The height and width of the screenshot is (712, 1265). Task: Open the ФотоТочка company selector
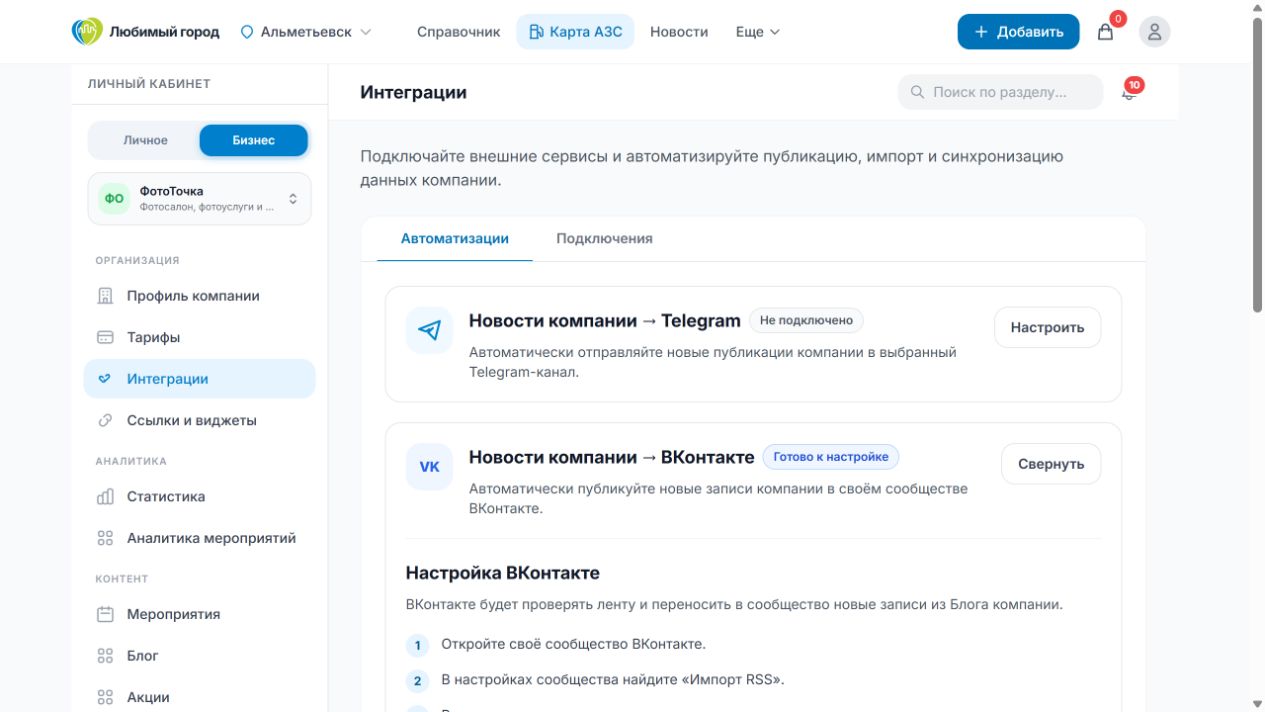[200, 199]
